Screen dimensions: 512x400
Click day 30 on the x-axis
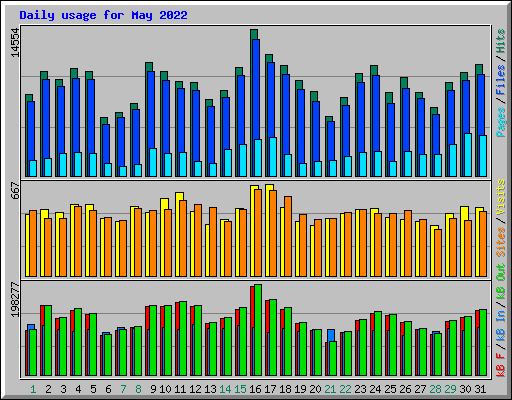point(465,389)
